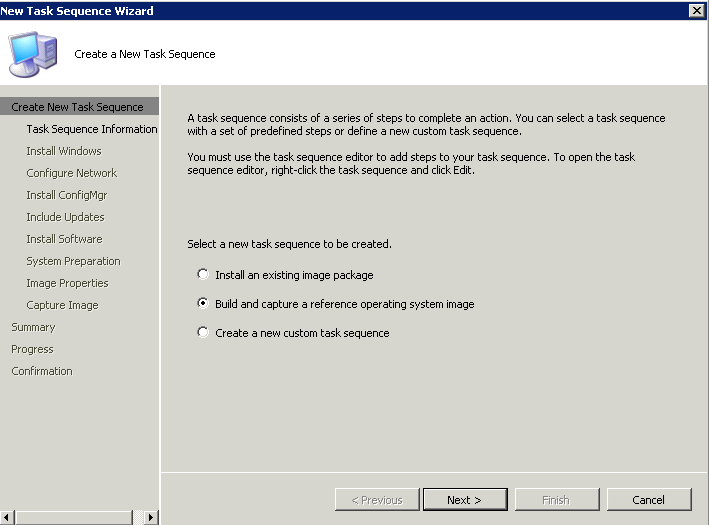Click the greyed-out Finish button

click(x=557, y=500)
